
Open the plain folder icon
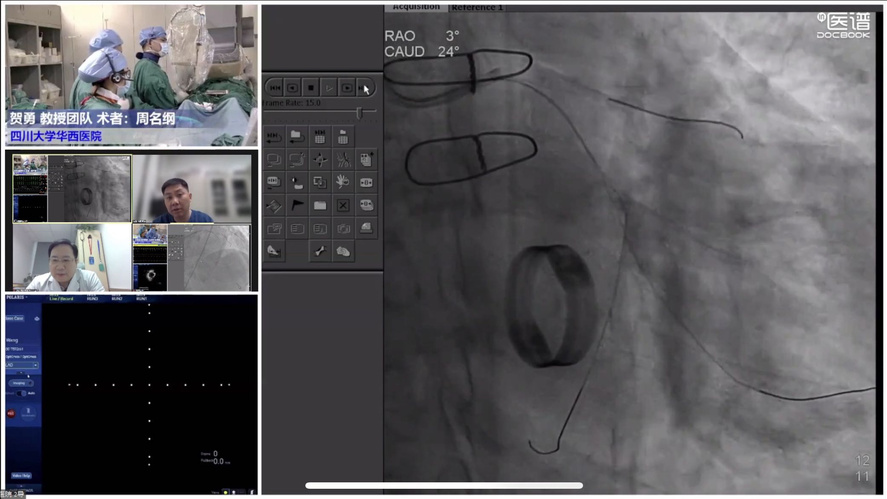(x=320, y=205)
